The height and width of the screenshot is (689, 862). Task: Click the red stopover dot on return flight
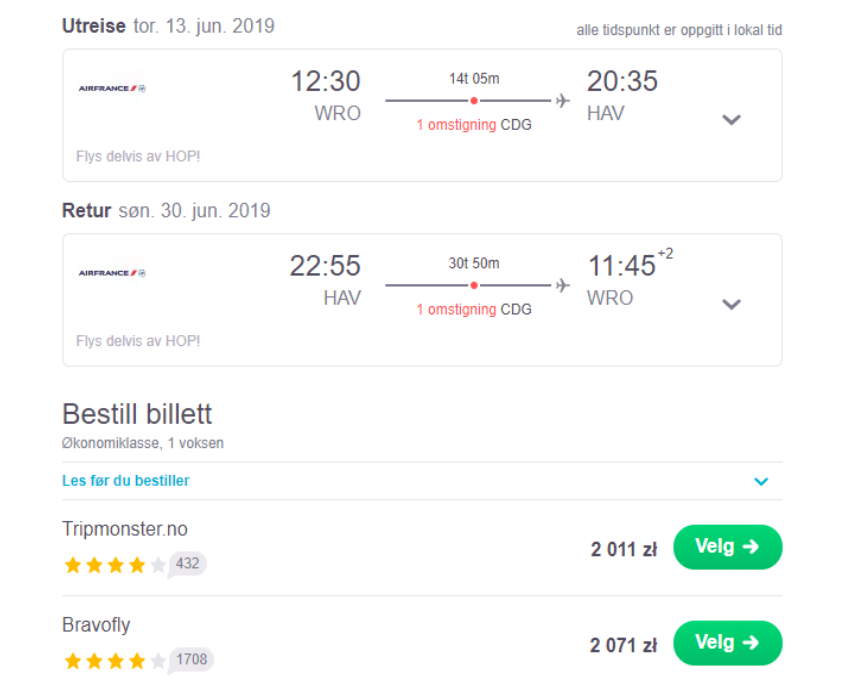(474, 285)
